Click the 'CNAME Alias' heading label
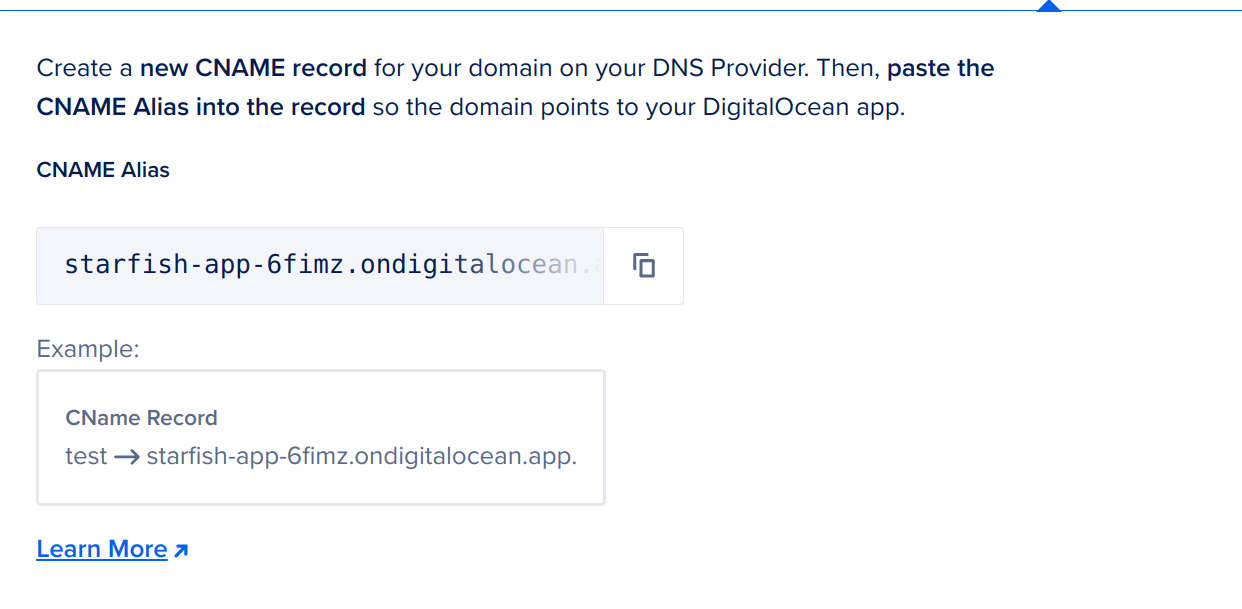1242x609 pixels. point(103,170)
